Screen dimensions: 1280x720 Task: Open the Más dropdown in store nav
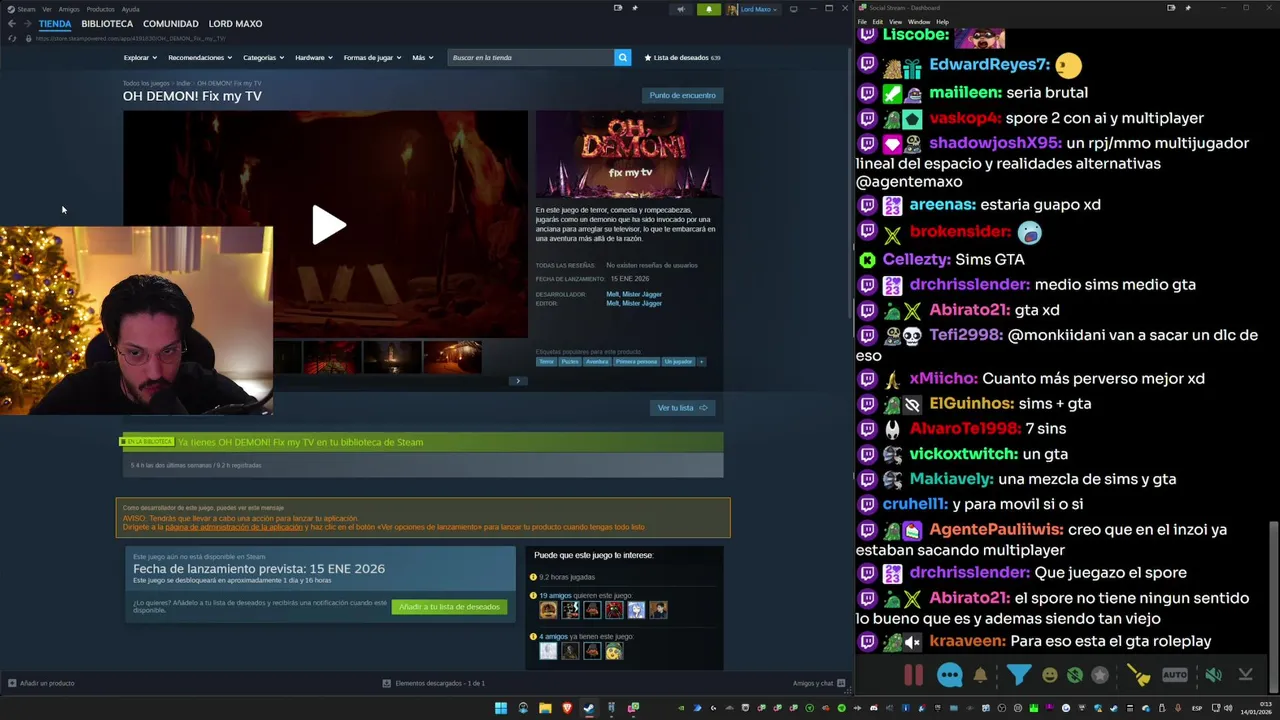[x=423, y=58]
